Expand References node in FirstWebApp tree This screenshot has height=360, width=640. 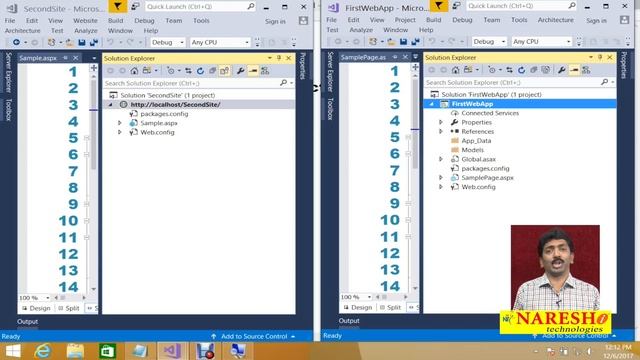pyautogui.click(x=441, y=131)
